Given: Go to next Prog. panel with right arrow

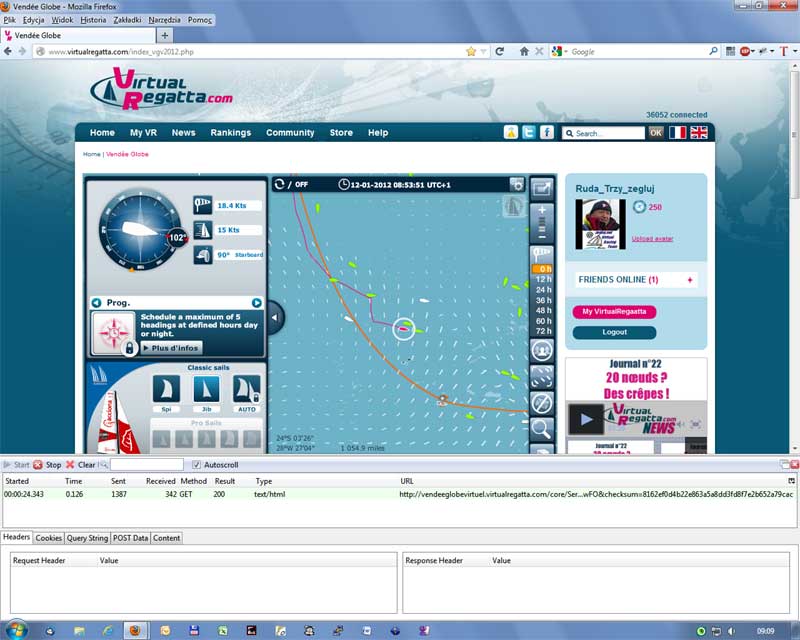Looking at the screenshot, I should (x=257, y=303).
